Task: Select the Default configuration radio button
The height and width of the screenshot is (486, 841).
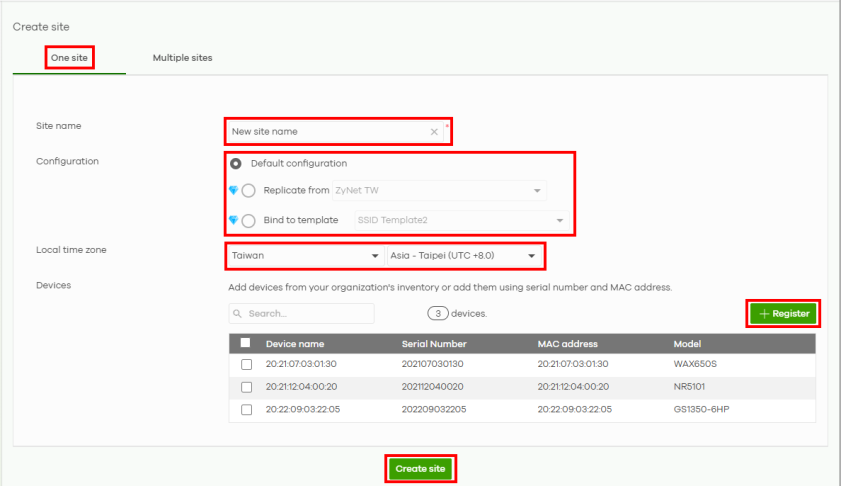Action: coord(236,163)
